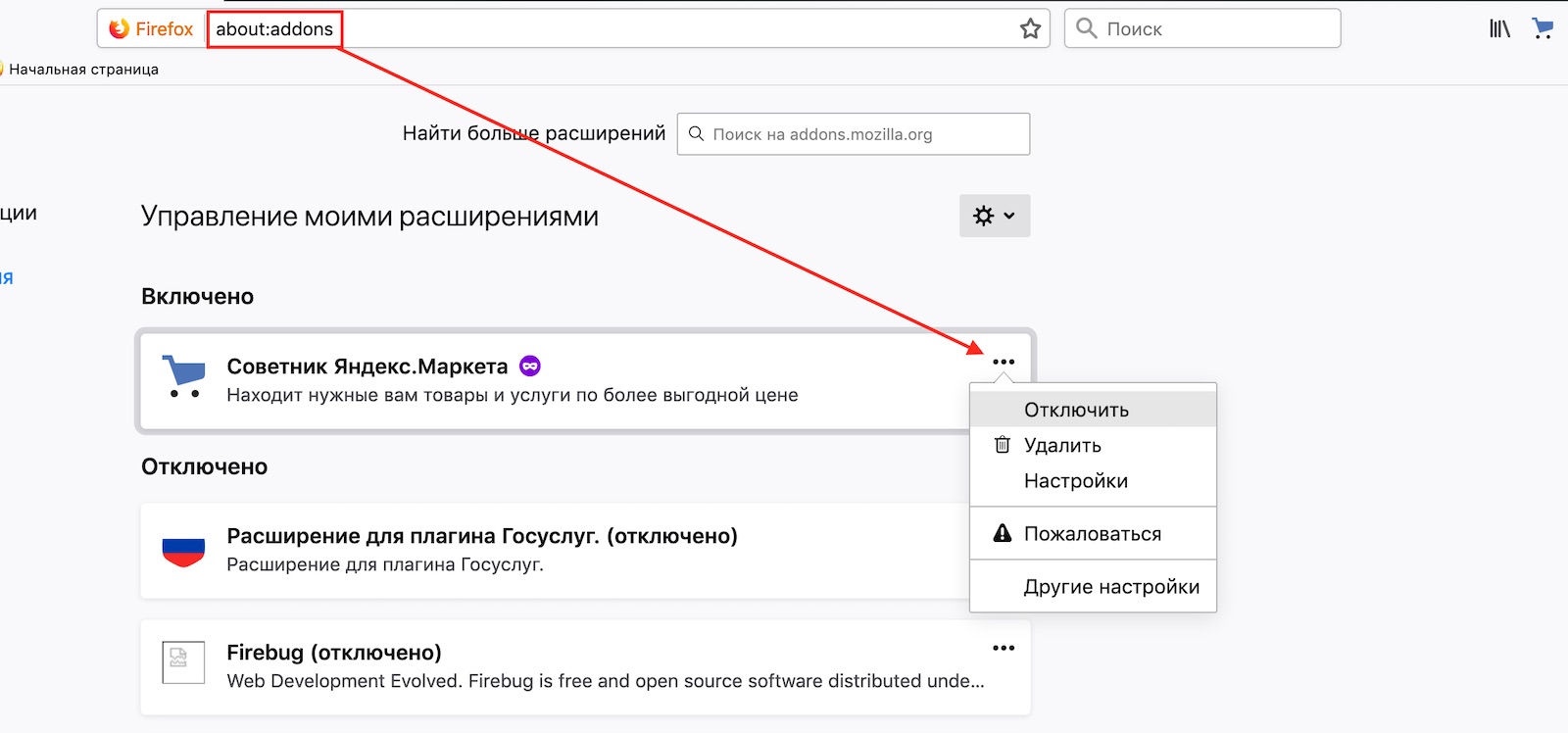
Task: Click the purple private browsing badge
Action: click(x=530, y=366)
